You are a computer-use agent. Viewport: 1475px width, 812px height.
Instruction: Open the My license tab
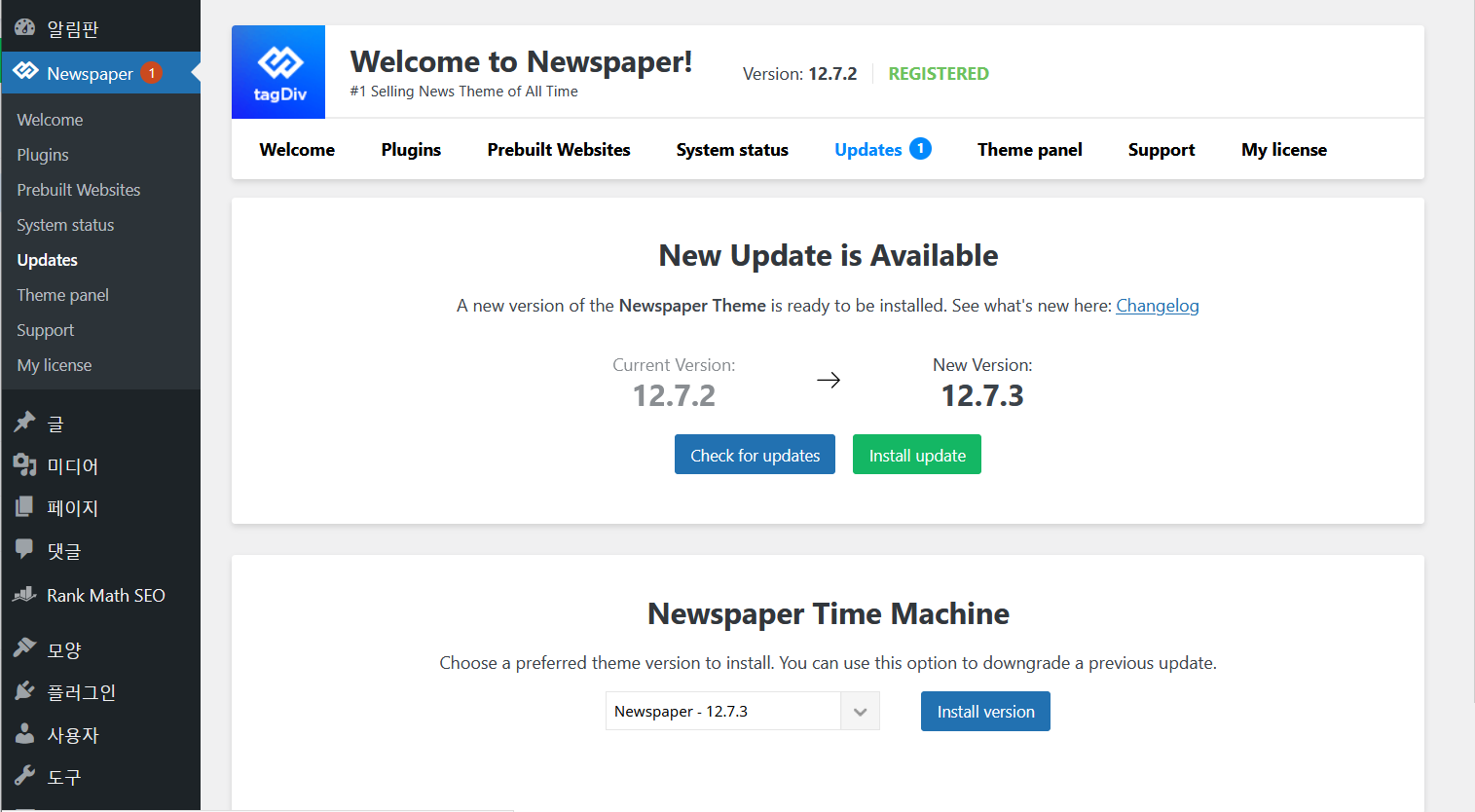click(1284, 149)
